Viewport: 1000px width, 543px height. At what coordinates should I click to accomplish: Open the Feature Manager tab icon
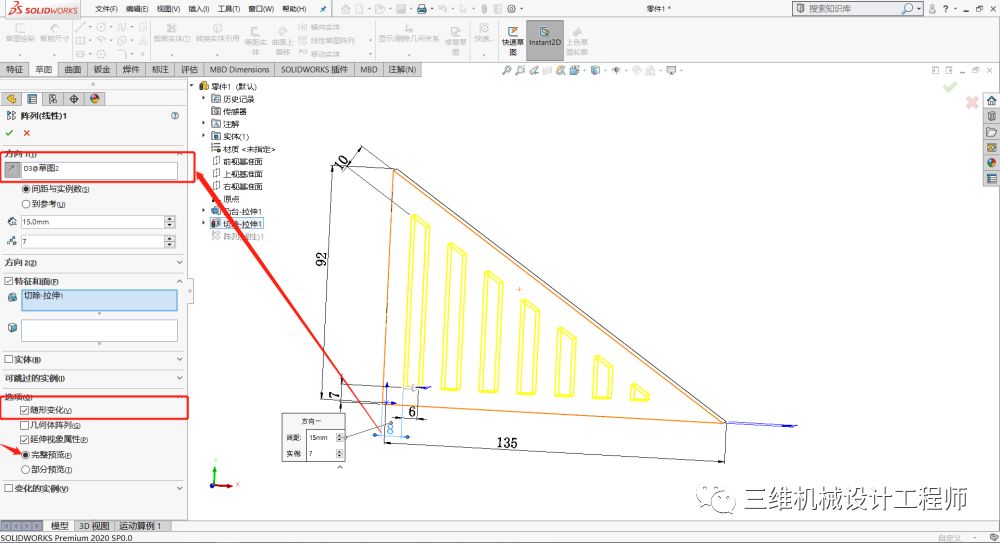11,99
